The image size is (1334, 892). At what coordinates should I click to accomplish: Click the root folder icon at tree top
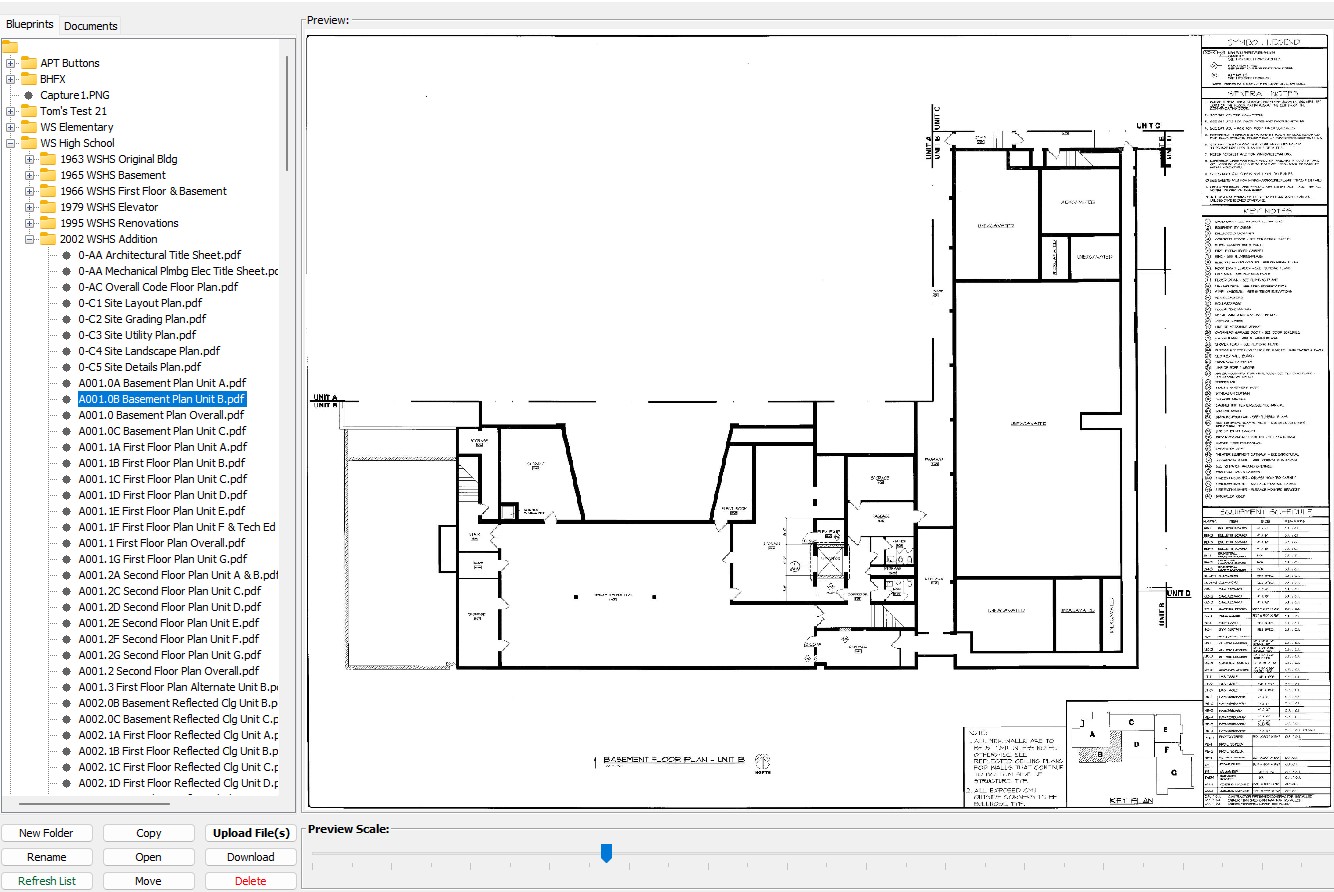coord(11,47)
